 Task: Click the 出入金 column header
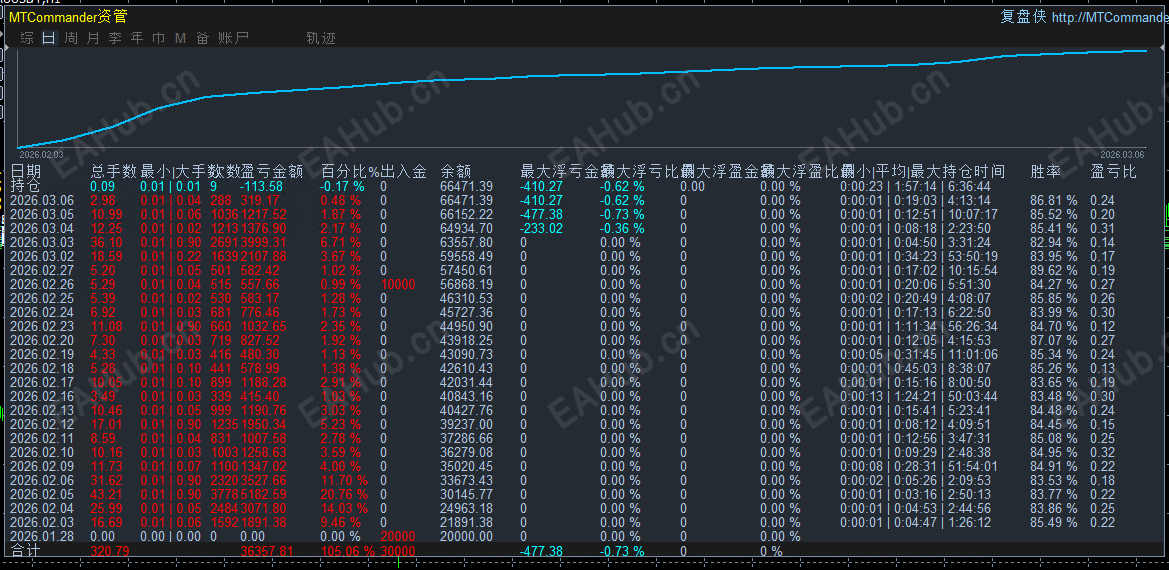403,171
